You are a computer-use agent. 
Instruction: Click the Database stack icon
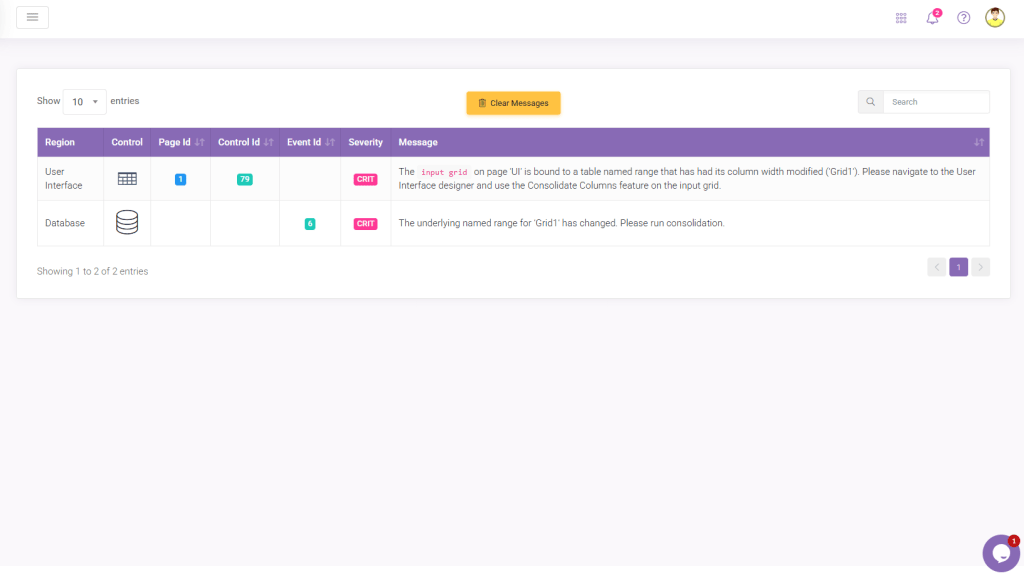pos(127,223)
